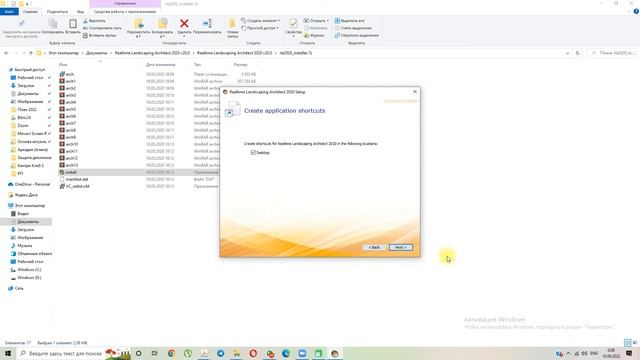The width and height of the screenshot is (640, 360).
Task: Click the Task View taskbar icon
Action: 155,353
